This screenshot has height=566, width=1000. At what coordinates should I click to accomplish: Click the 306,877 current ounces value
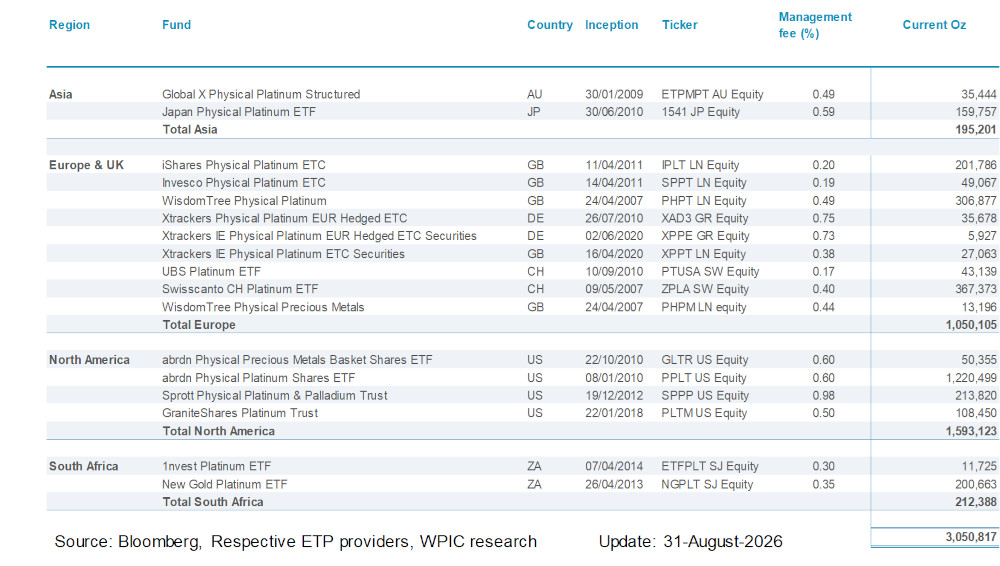tap(975, 201)
